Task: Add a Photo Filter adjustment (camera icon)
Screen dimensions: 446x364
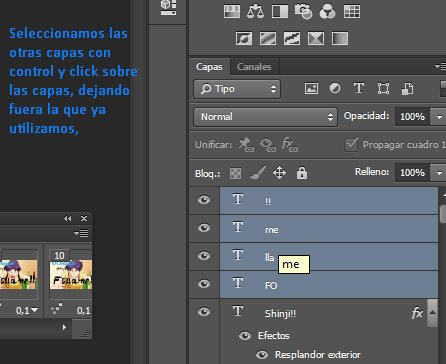Action: [x=304, y=11]
